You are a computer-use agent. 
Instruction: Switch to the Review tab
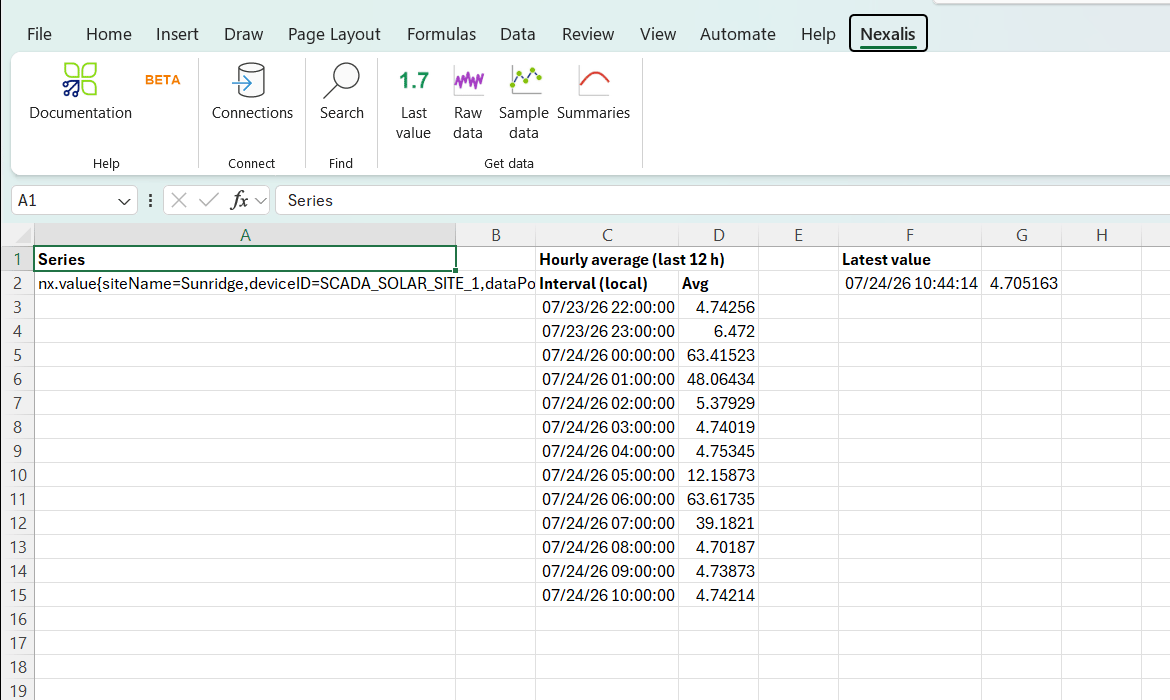click(x=588, y=34)
